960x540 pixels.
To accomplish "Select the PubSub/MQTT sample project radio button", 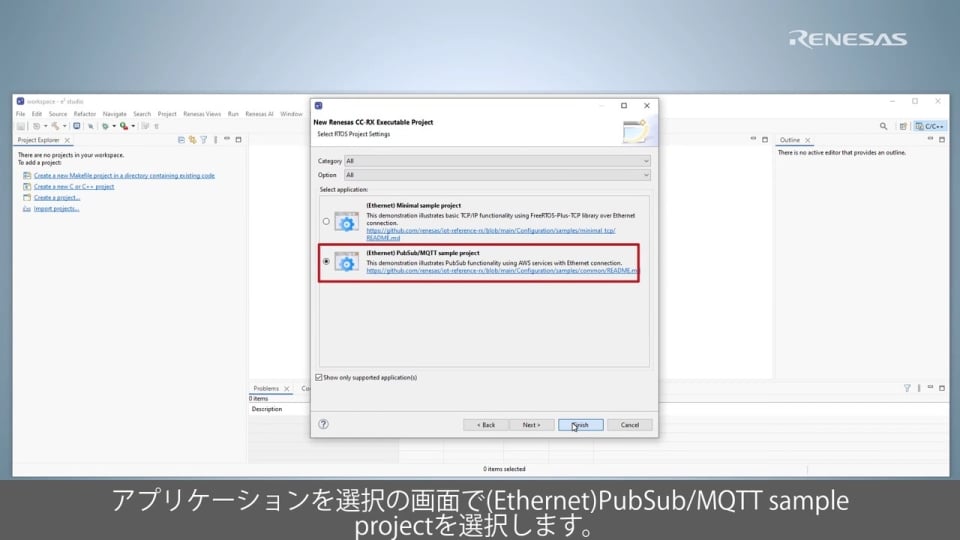I will (x=325, y=262).
